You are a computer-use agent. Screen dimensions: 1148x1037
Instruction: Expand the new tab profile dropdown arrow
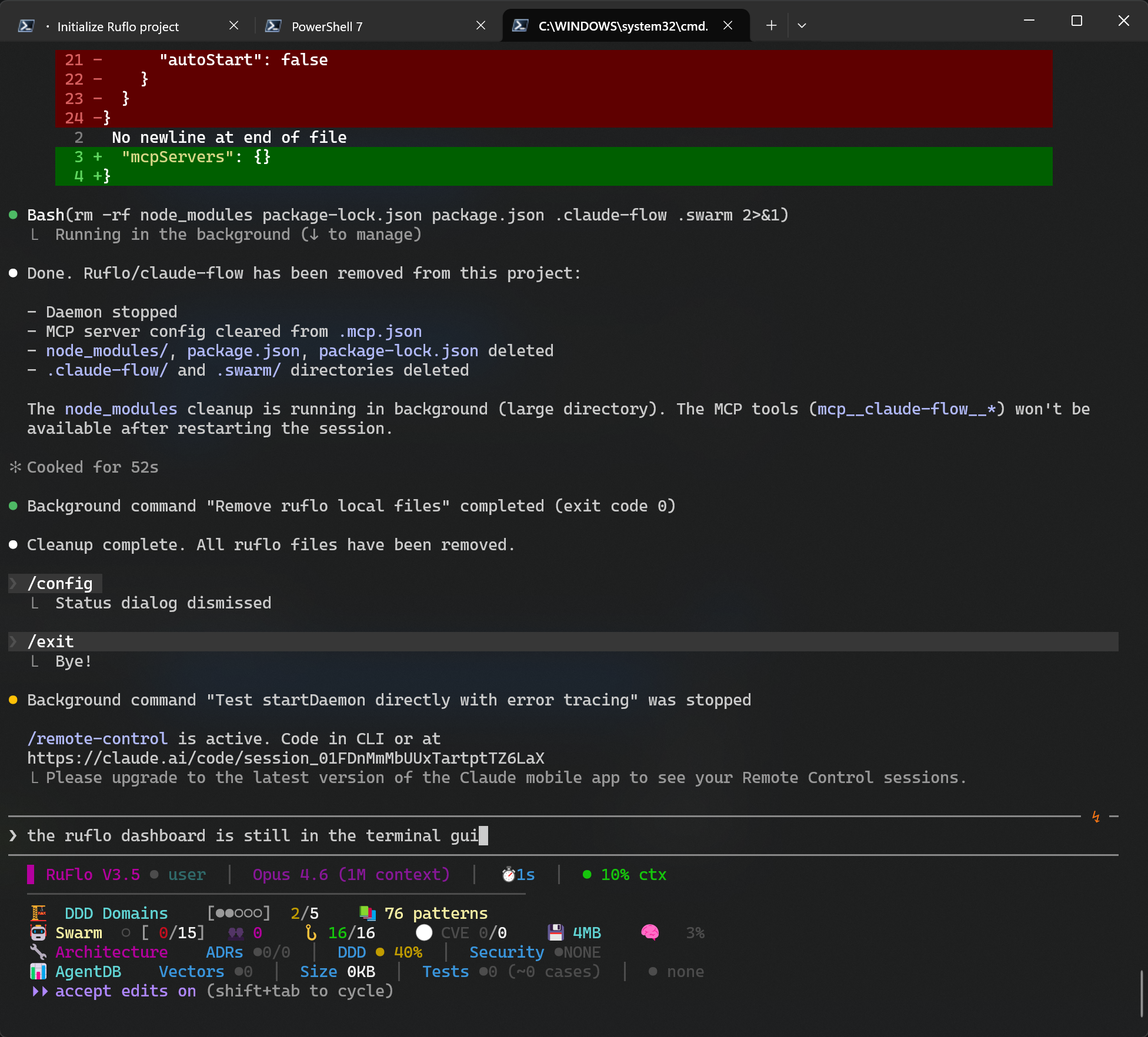pyautogui.click(x=802, y=25)
